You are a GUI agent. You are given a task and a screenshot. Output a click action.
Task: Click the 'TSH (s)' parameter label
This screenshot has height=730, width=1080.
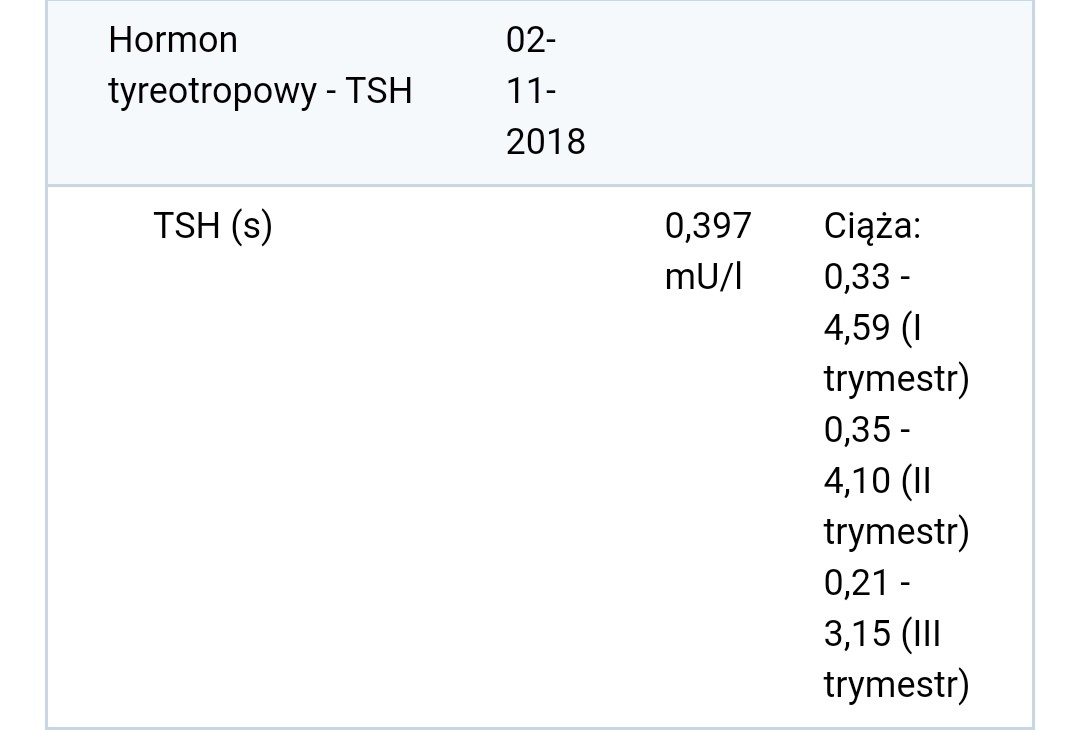[213, 227]
